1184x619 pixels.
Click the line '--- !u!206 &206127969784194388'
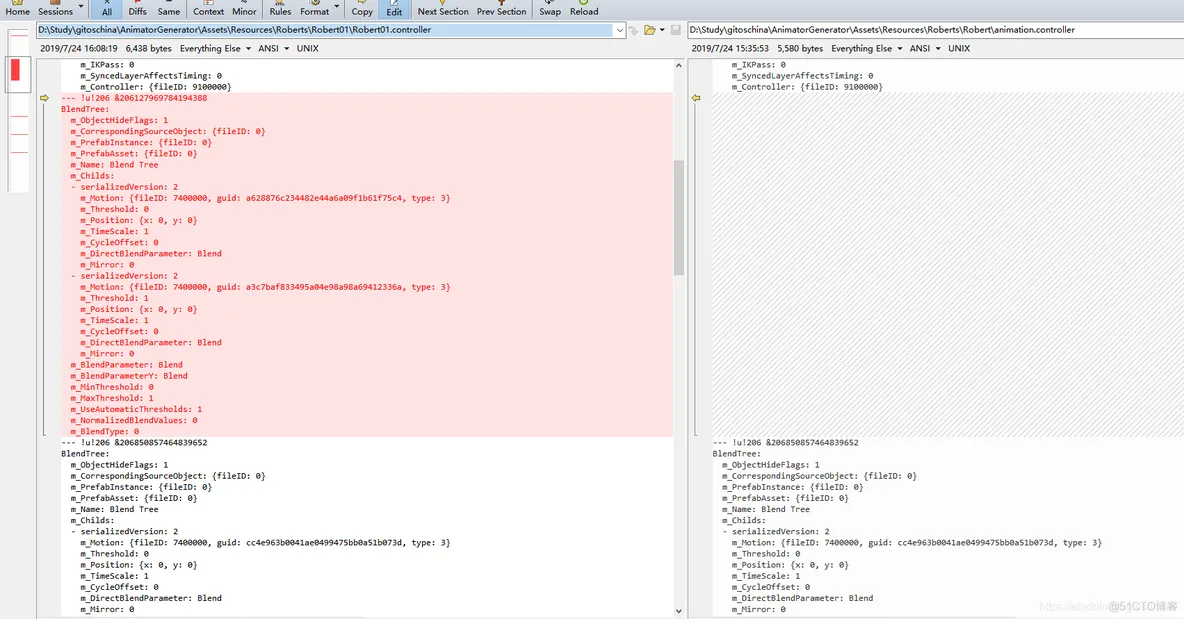pos(134,98)
